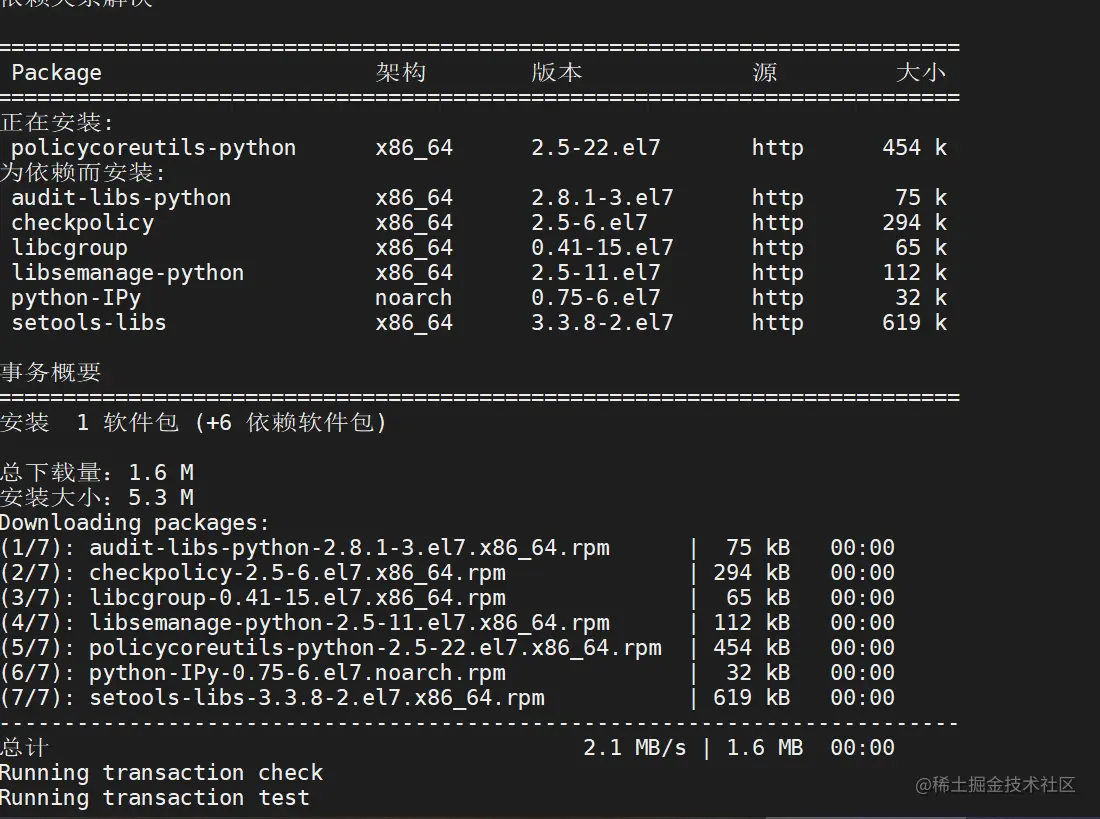Click libsemanage-python package name in table
This screenshot has width=1100, height=819.
coord(127,273)
